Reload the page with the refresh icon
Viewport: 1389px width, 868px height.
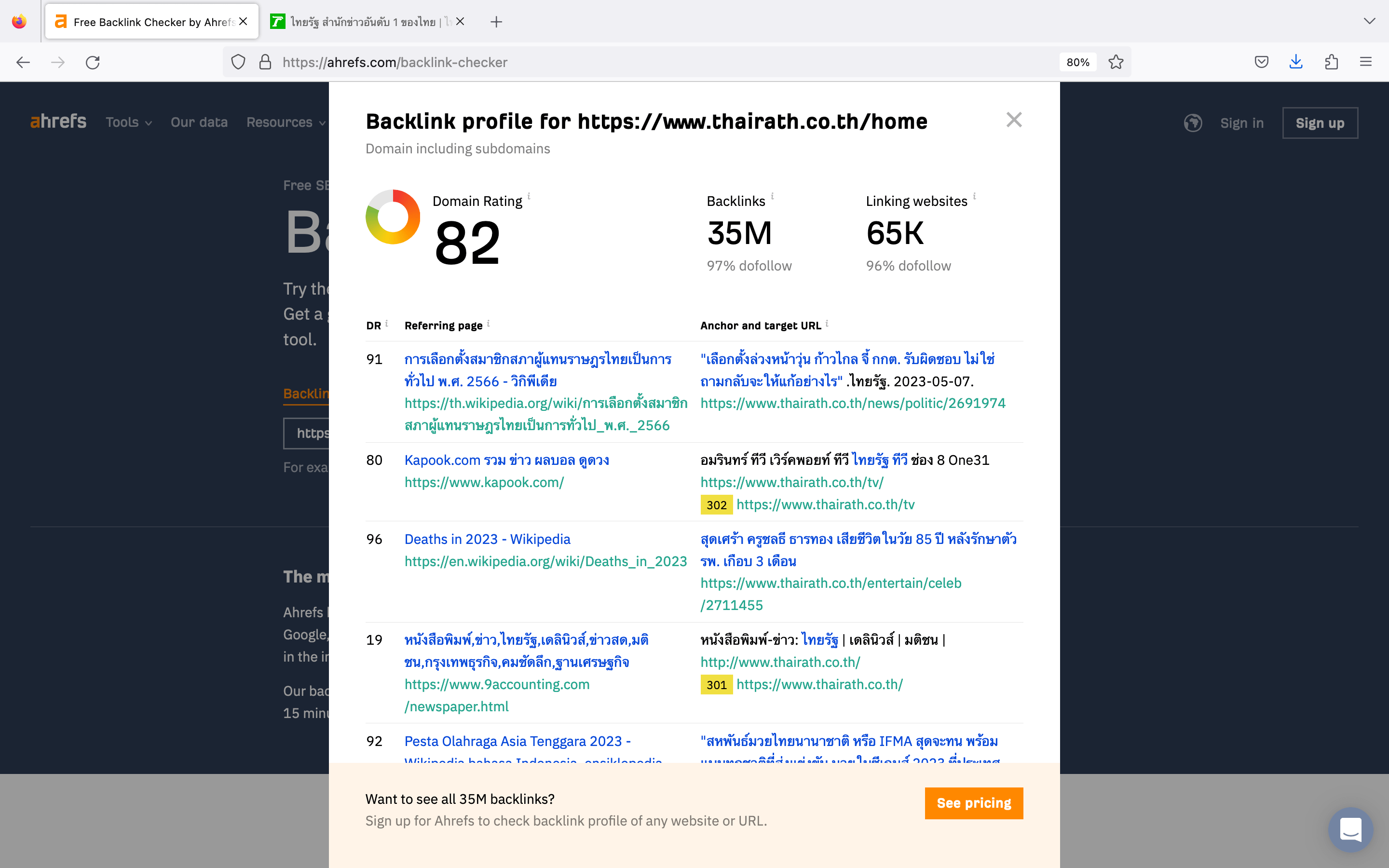point(93,62)
